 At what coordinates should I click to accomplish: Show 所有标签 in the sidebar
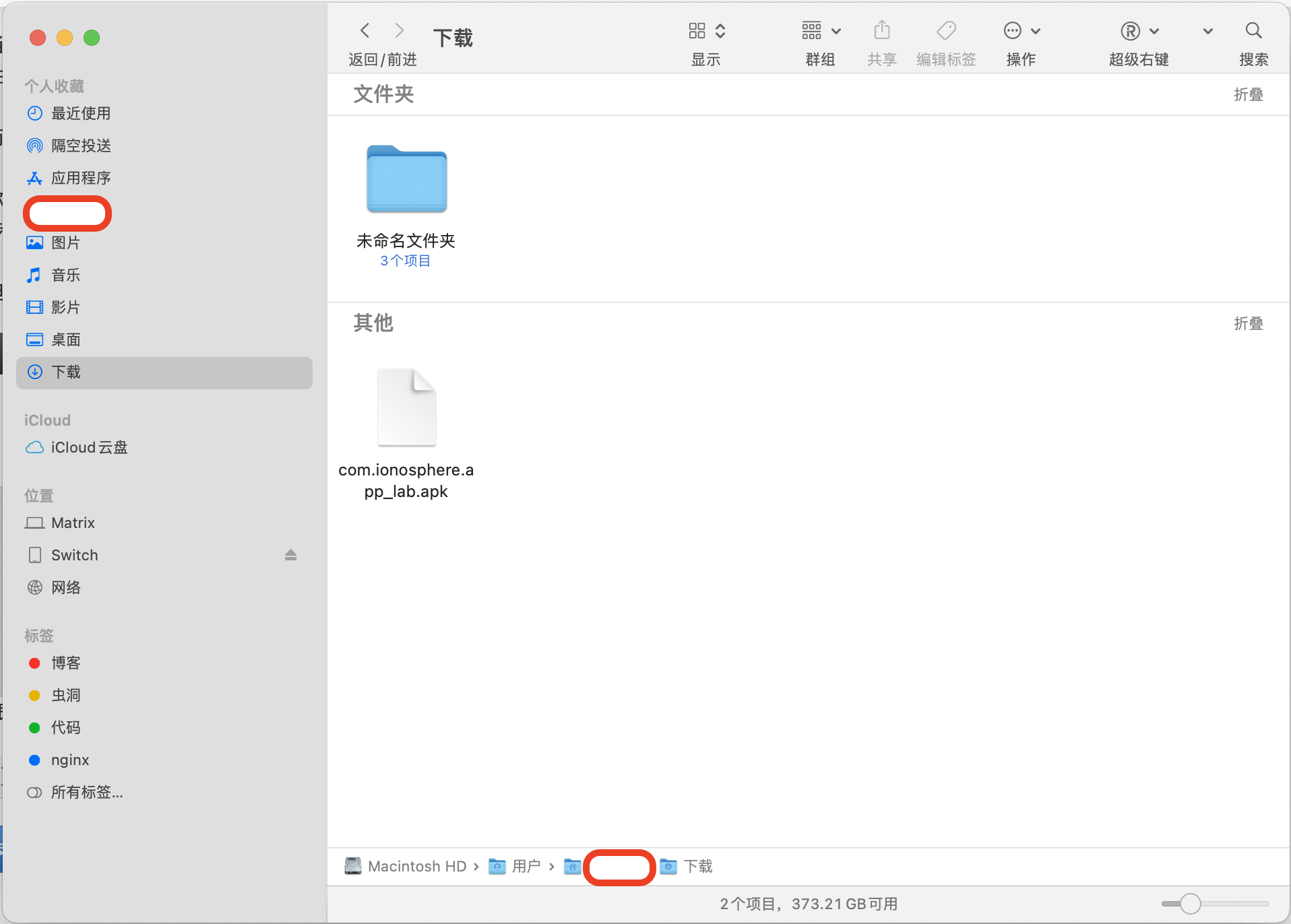pos(164,792)
